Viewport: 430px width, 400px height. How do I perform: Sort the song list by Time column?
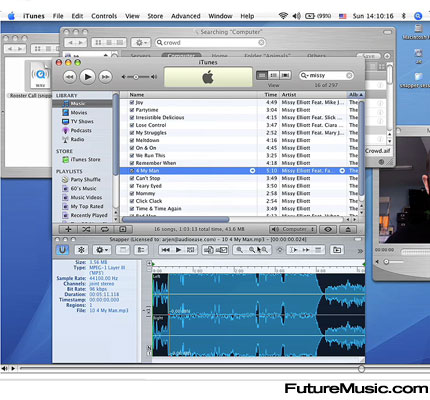tap(268, 95)
